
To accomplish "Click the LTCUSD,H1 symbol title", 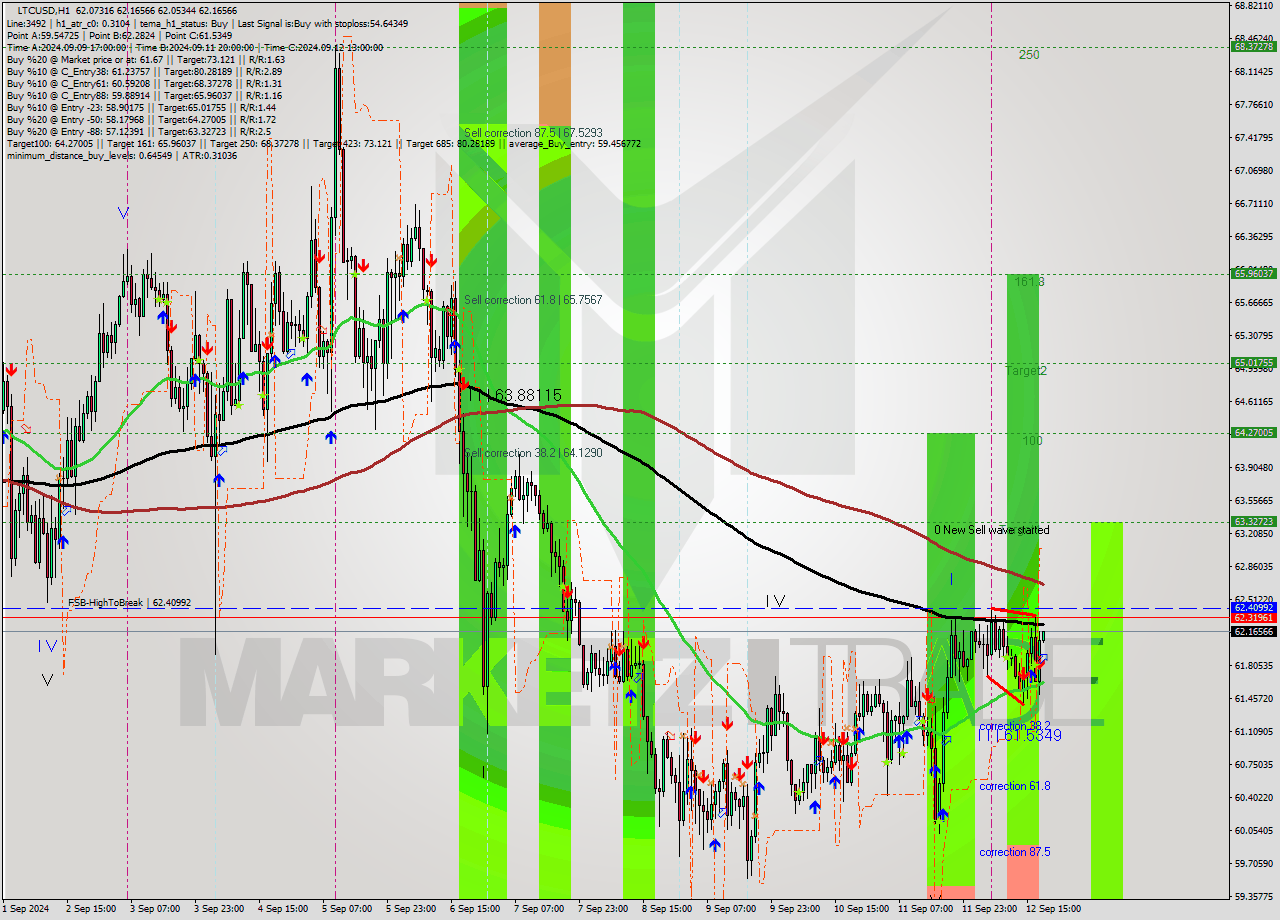I will click(x=45, y=10).
